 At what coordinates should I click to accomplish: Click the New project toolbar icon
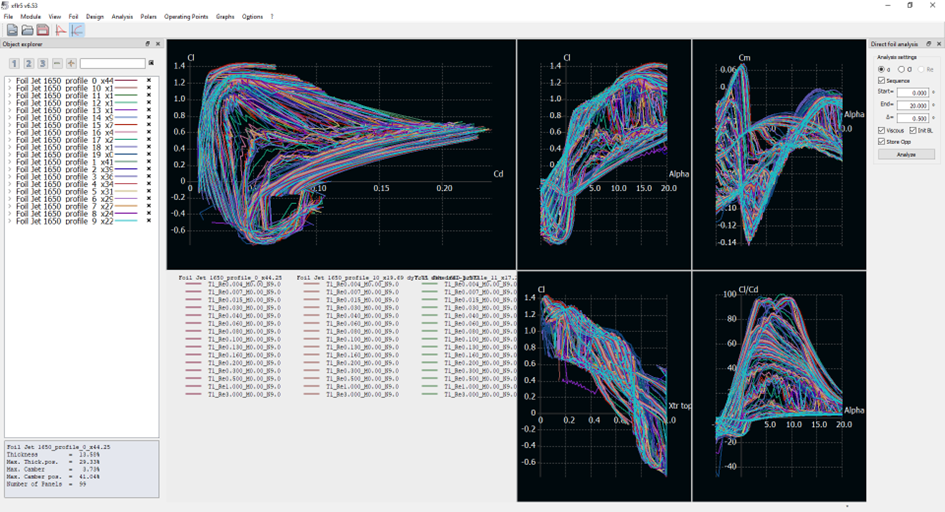click(12, 30)
